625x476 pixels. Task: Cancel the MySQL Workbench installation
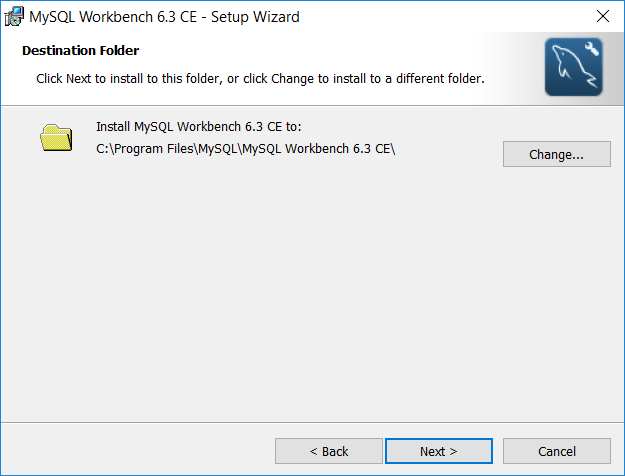pyautogui.click(x=556, y=451)
